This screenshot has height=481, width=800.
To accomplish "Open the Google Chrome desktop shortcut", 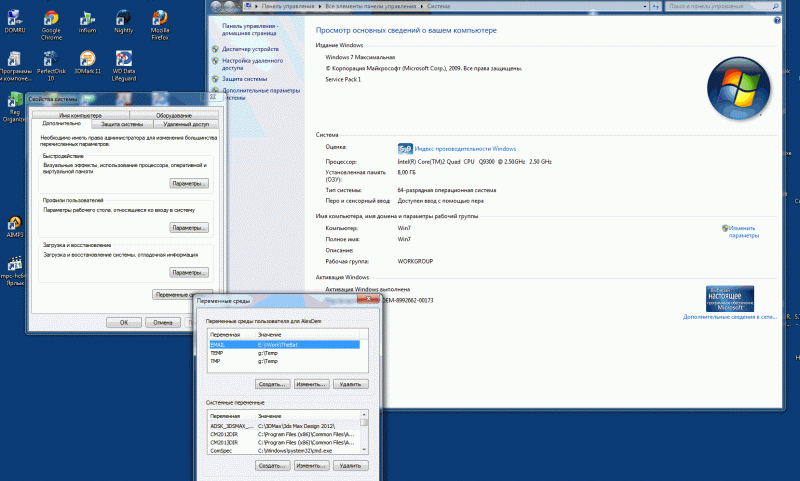I will [51, 20].
